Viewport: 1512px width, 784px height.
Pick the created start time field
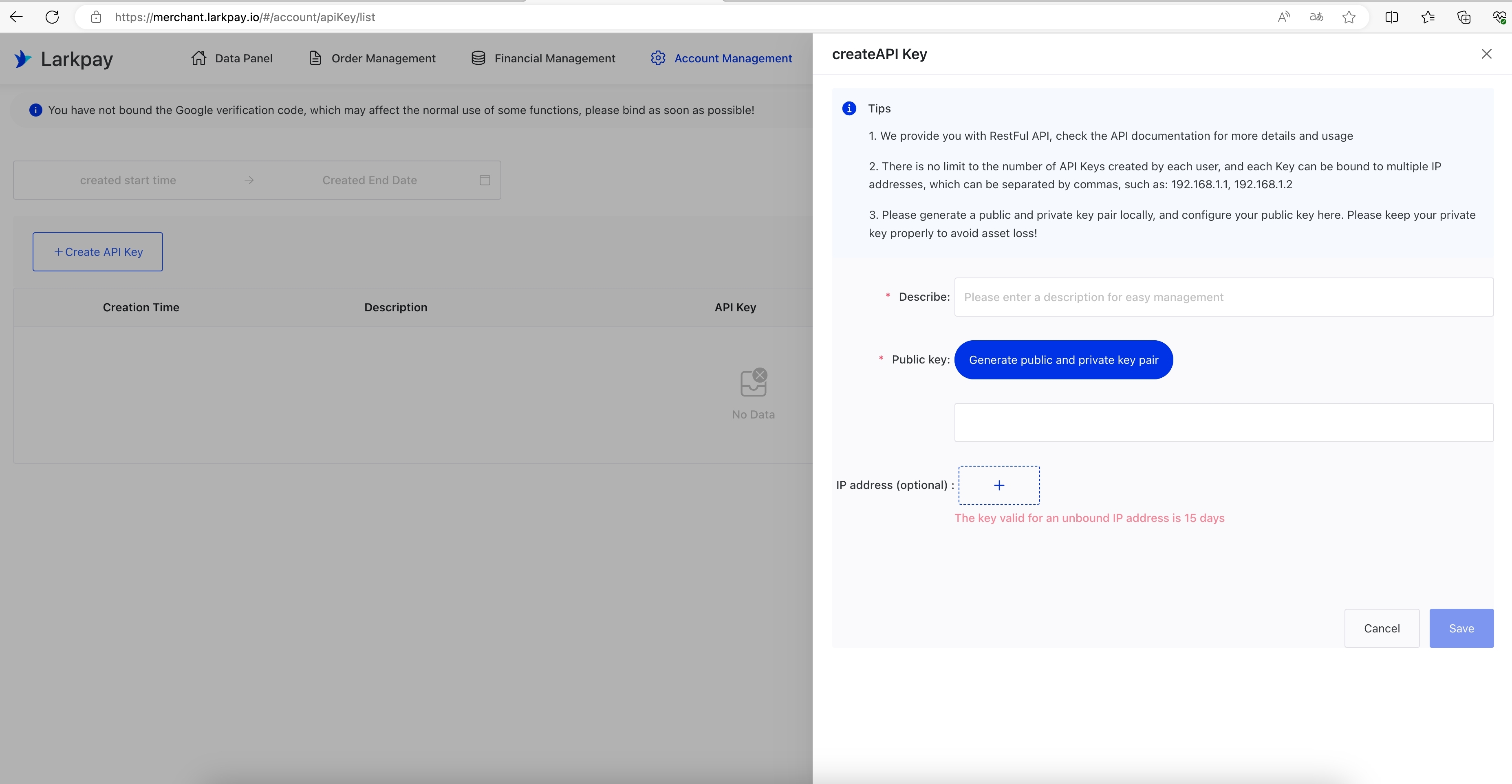[128, 180]
